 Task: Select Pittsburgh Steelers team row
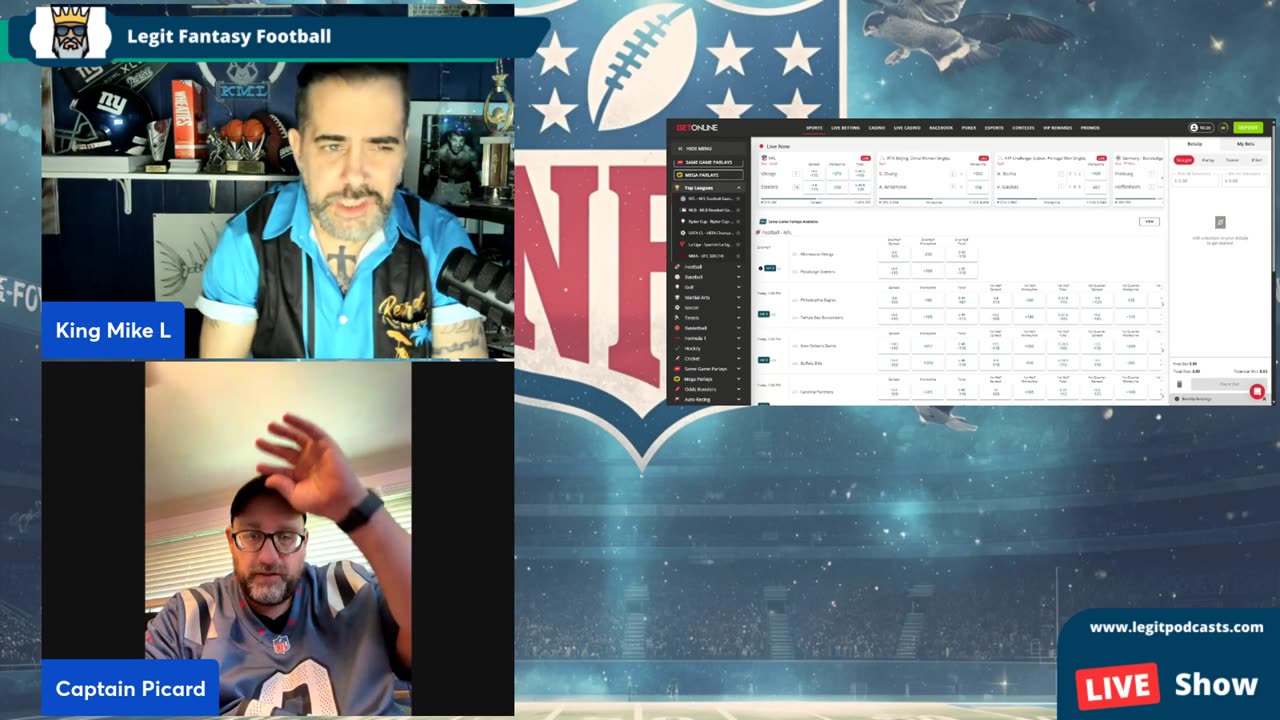tap(816, 271)
